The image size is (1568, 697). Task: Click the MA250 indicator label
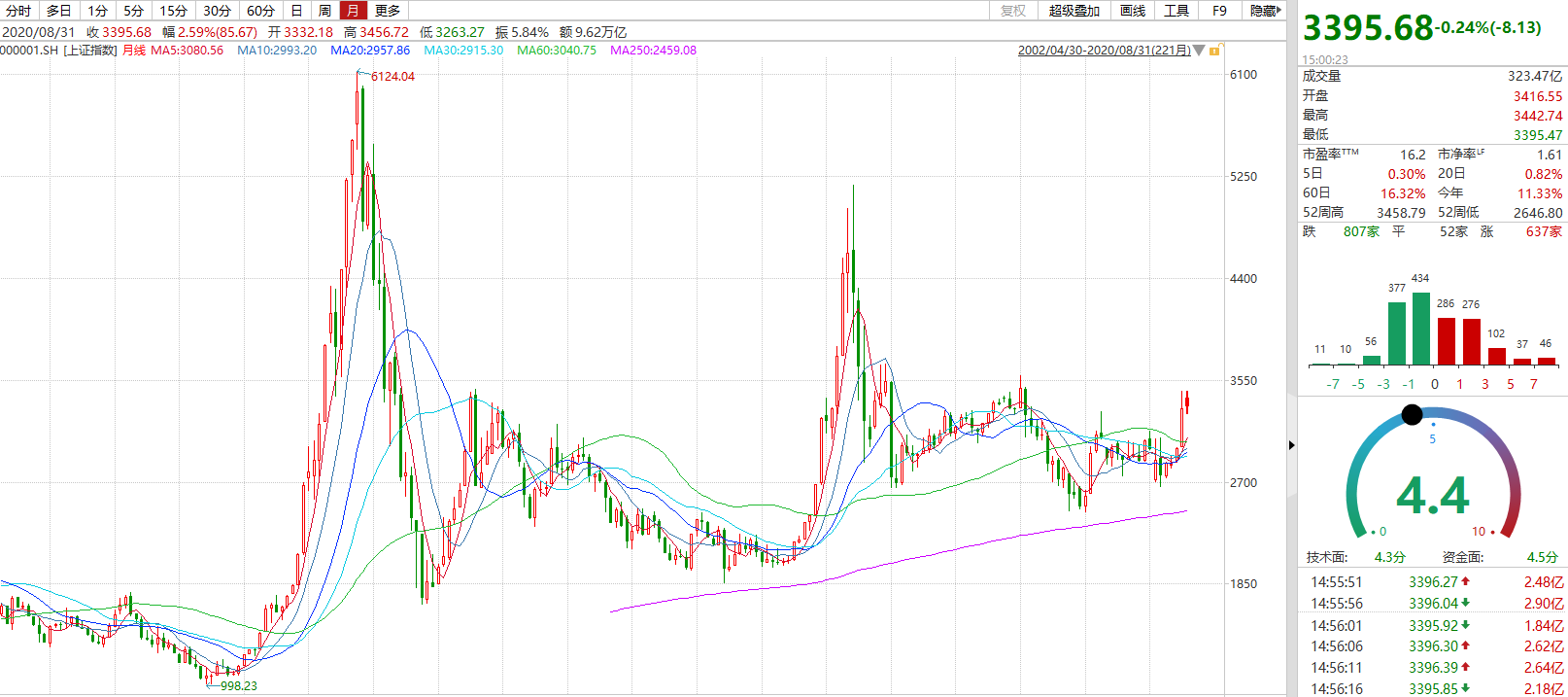[x=653, y=51]
